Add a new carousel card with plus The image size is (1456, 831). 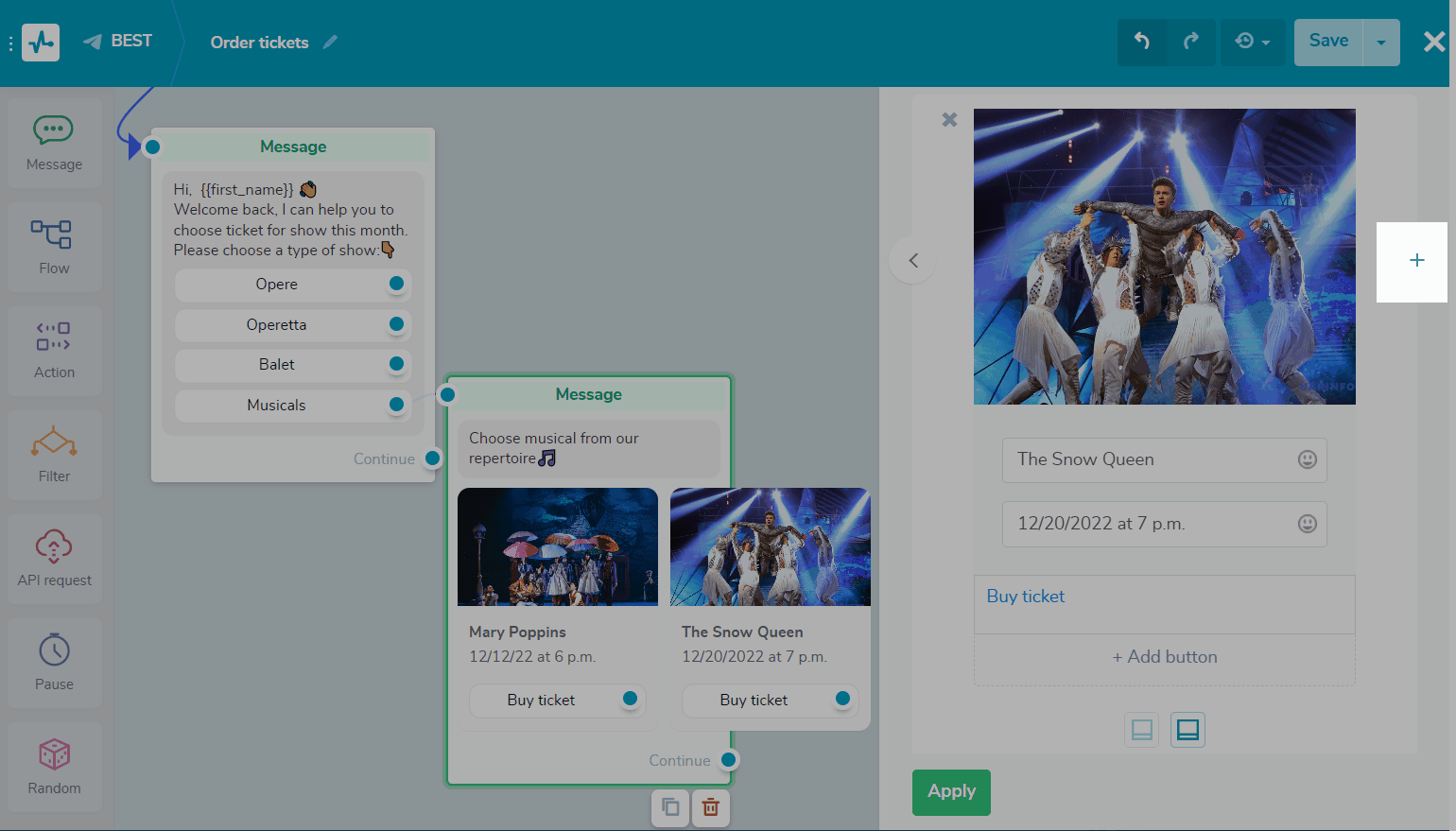(1416, 261)
